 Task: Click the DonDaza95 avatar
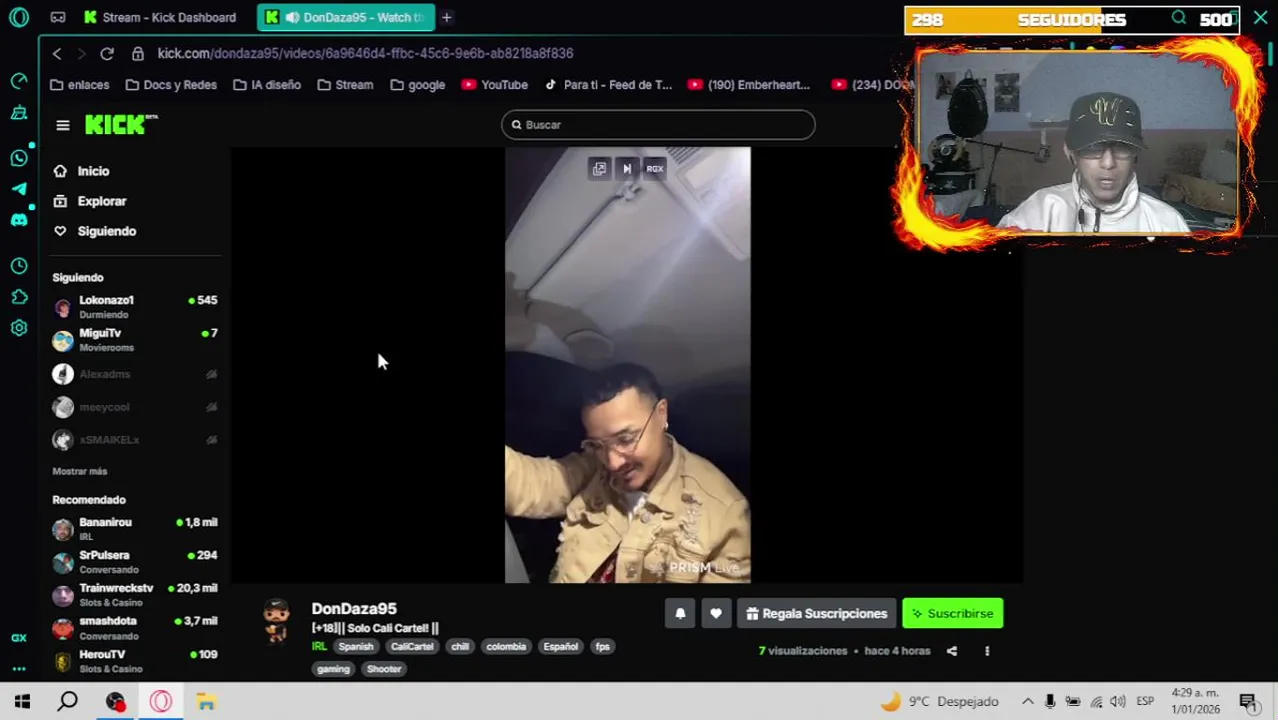point(277,622)
